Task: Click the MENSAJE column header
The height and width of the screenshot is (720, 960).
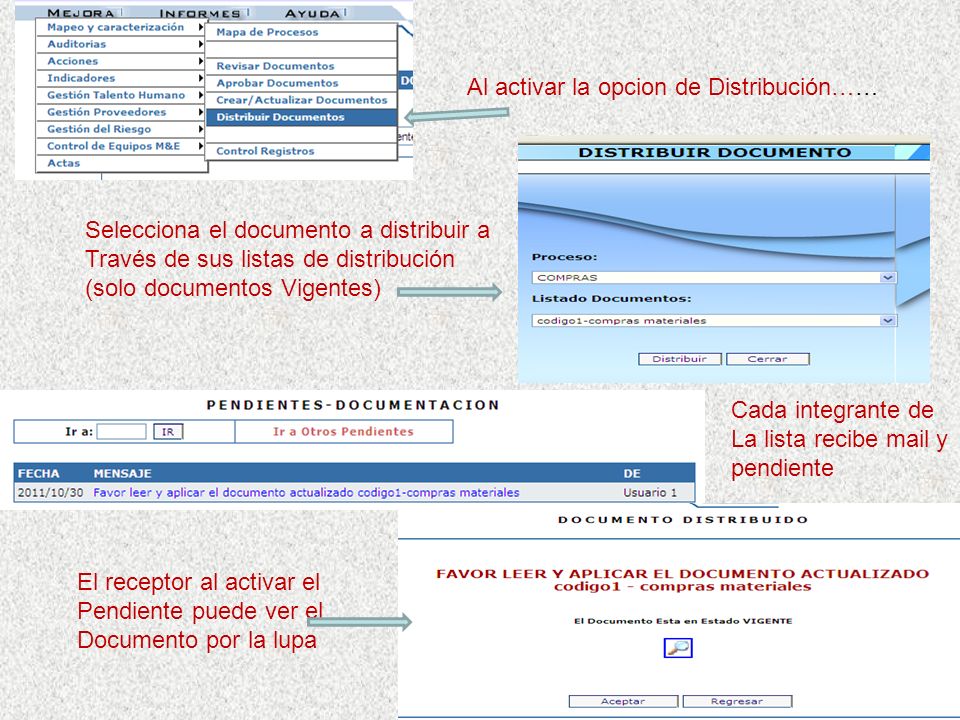Action: click(122, 474)
